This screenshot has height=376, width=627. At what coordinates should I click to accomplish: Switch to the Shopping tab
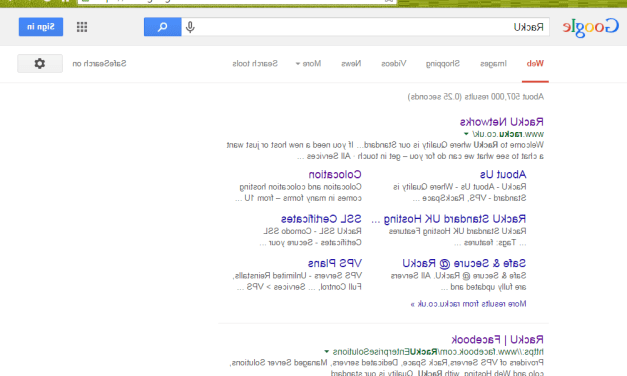[x=443, y=64]
